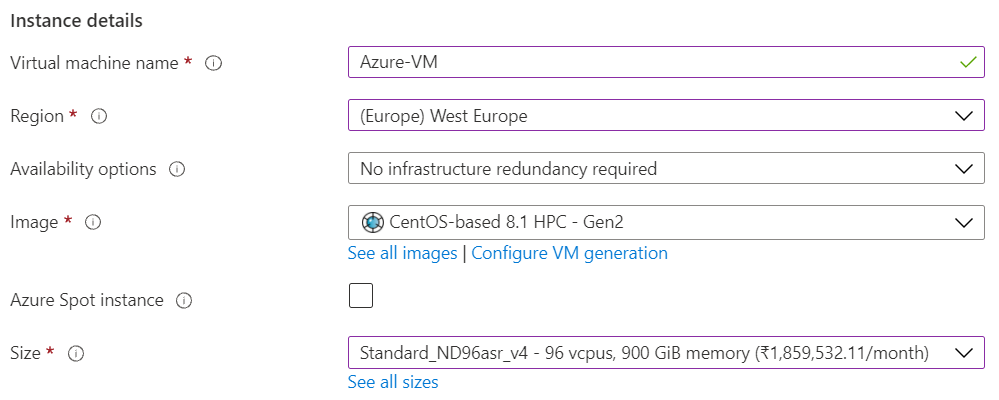Click info icon next to Image label
This screenshot has width=999, height=400.
(x=93, y=222)
